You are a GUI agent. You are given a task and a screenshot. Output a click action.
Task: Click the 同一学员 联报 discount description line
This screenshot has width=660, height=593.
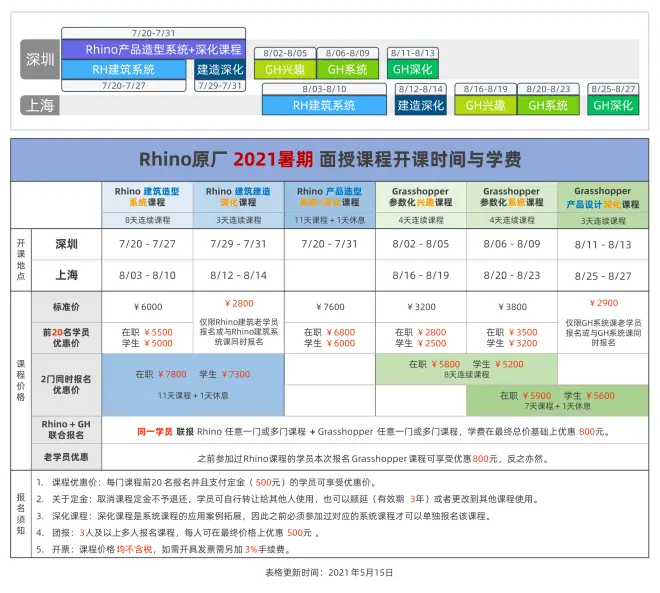tap(373, 431)
